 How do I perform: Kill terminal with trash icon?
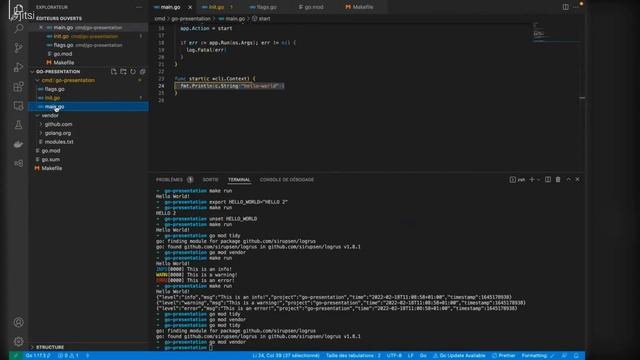point(558,180)
